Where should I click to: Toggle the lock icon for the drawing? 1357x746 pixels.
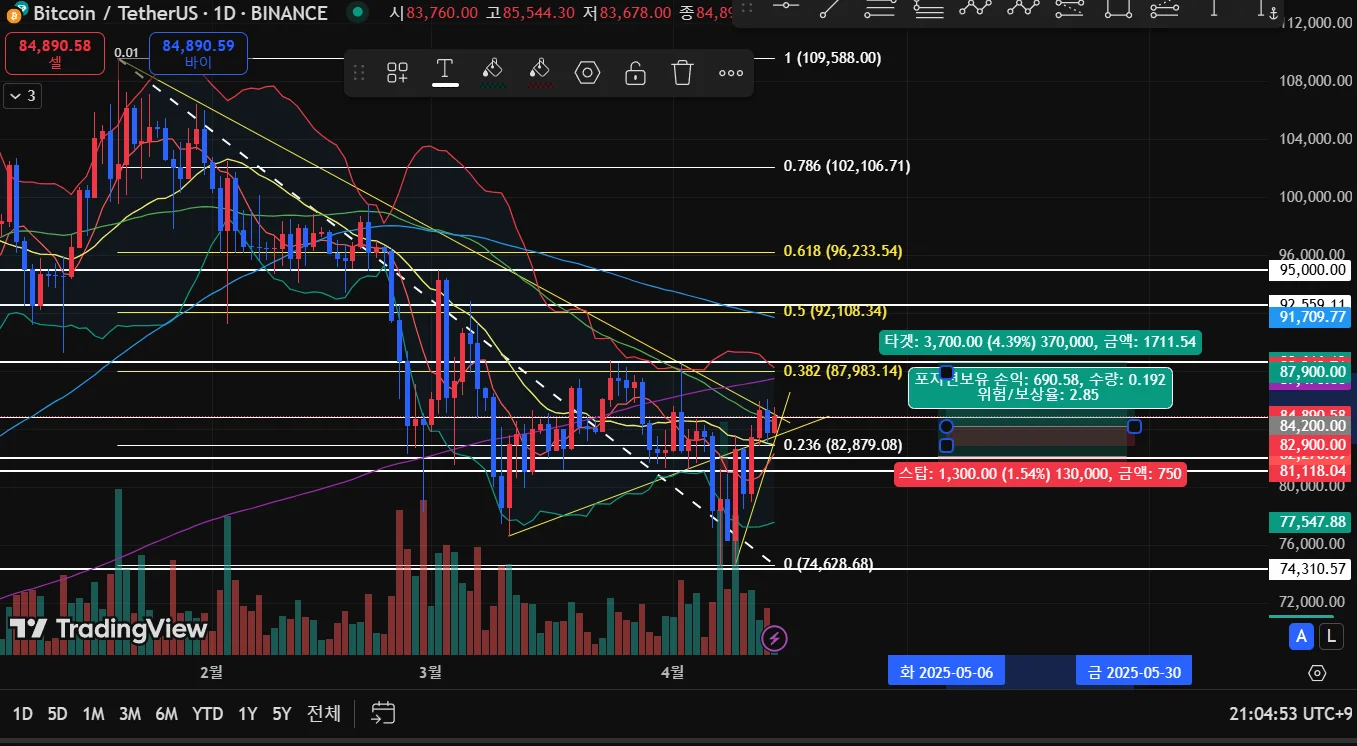[635, 72]
